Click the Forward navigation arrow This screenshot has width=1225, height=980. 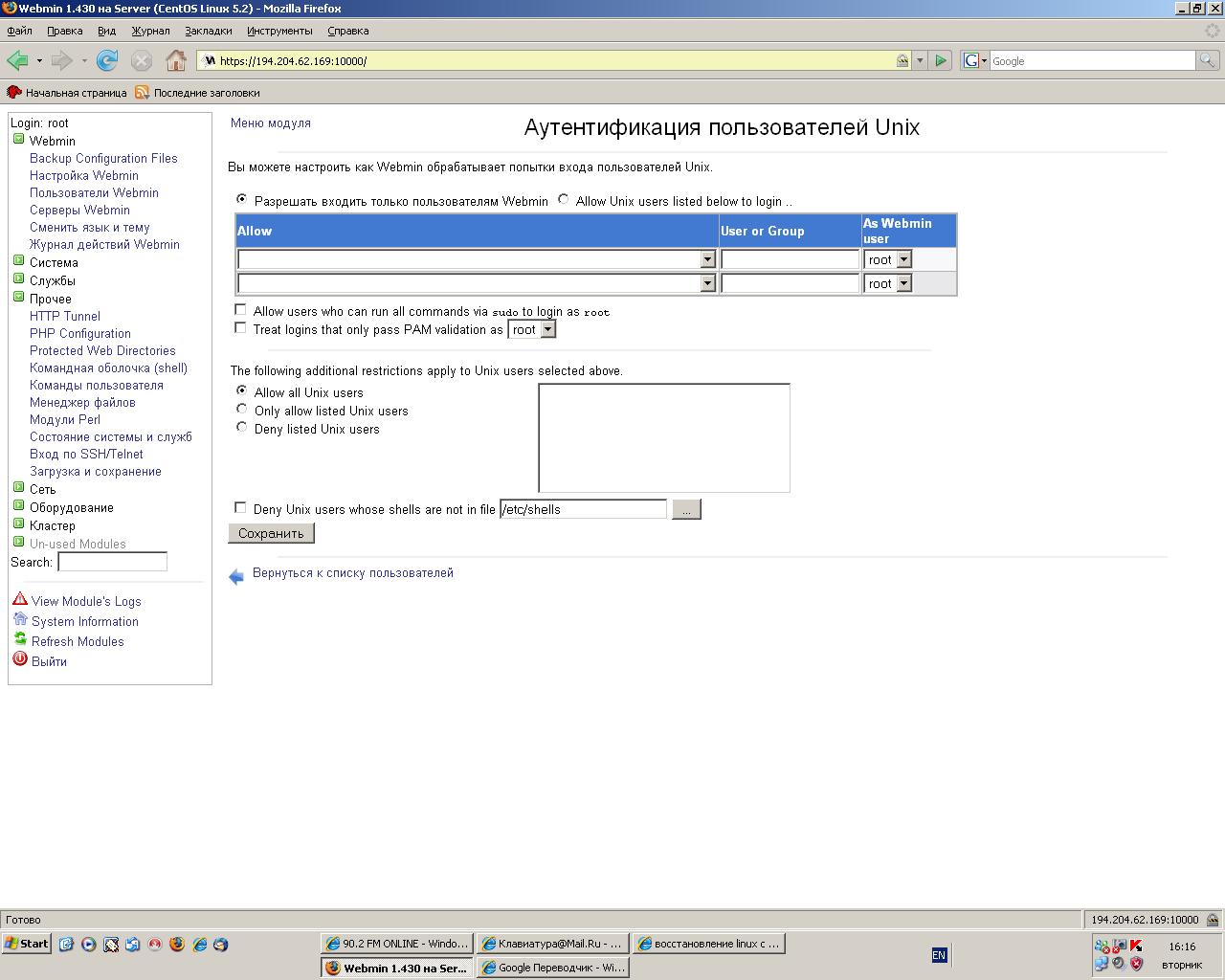click(x=61, y=60)
